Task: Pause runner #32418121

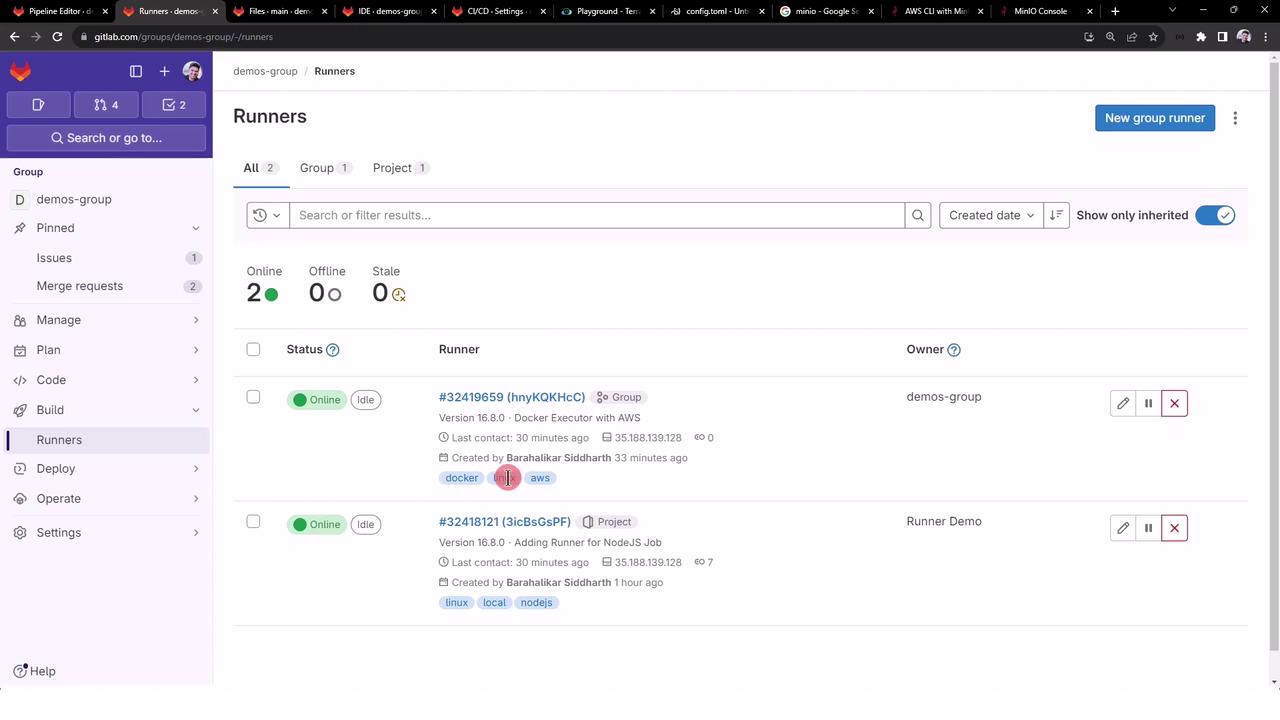Action: click(1148, 528)
